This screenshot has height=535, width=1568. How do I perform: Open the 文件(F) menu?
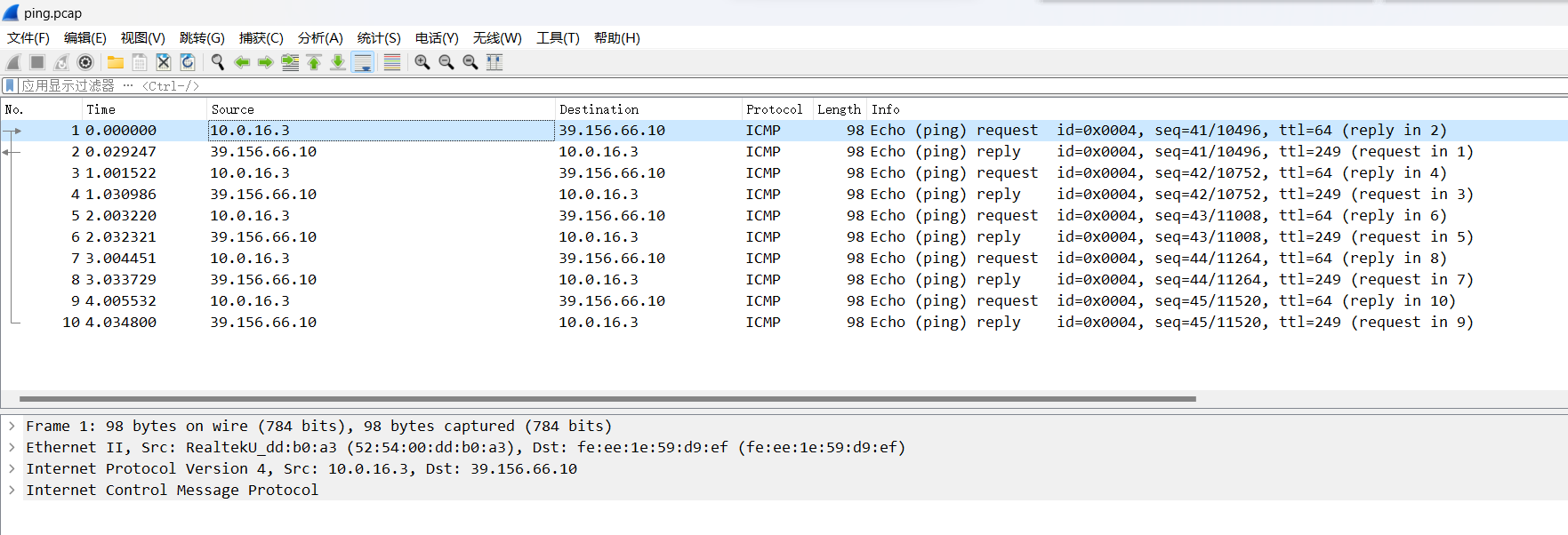[x=28, y=37]
